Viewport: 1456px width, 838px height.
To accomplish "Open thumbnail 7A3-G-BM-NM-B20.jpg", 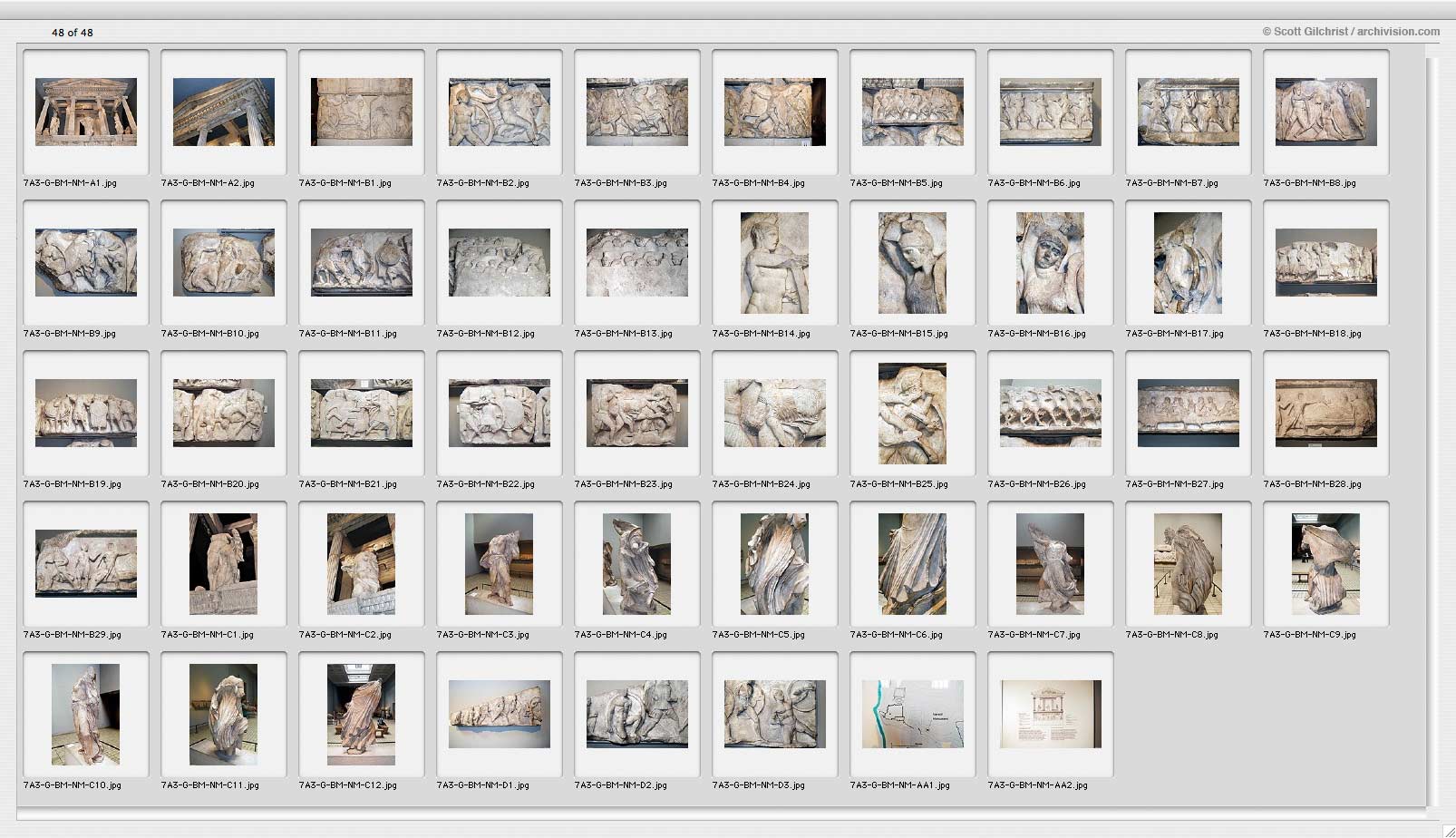I will [224, 413].
